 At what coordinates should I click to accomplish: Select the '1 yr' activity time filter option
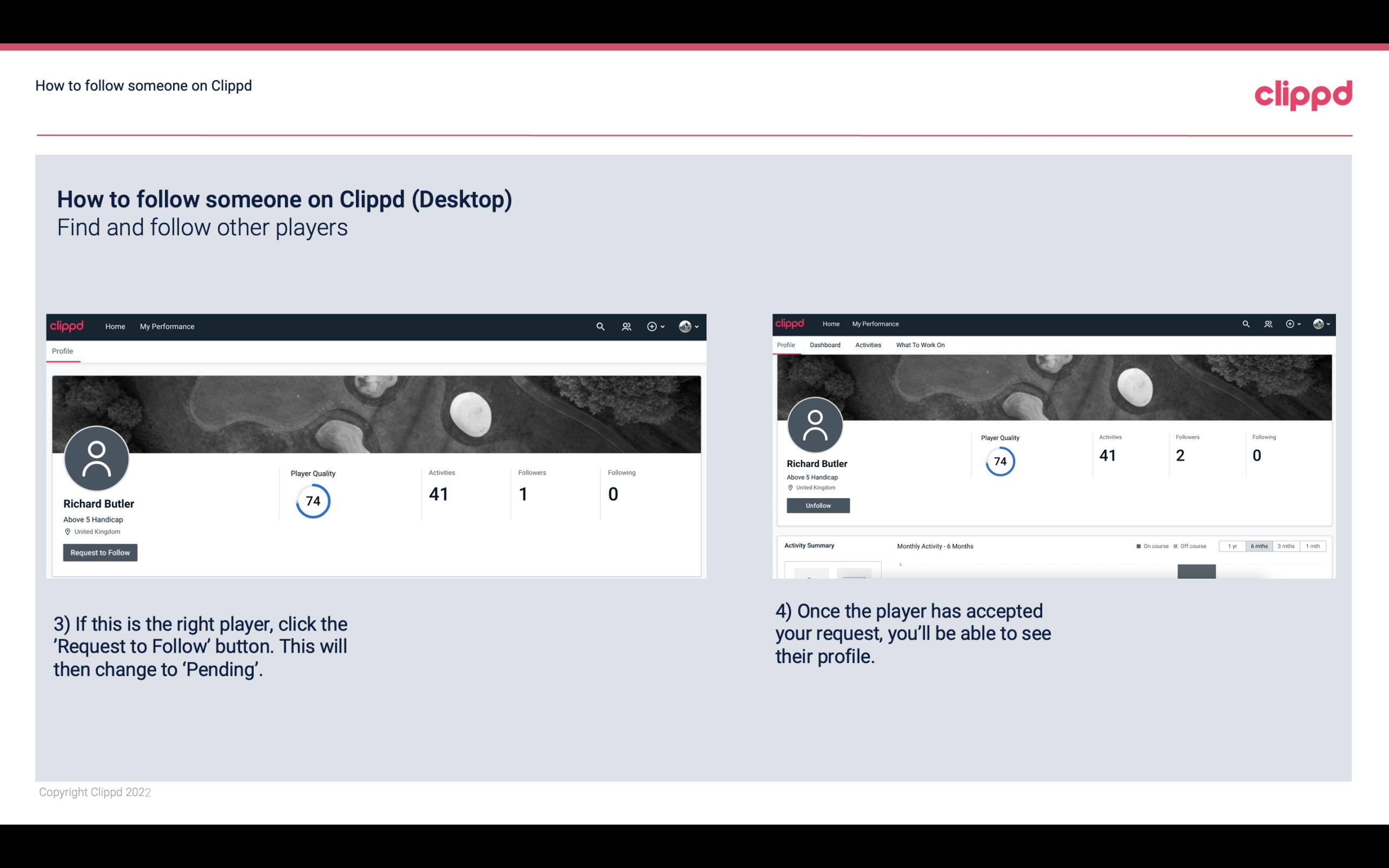point(1233,546)
